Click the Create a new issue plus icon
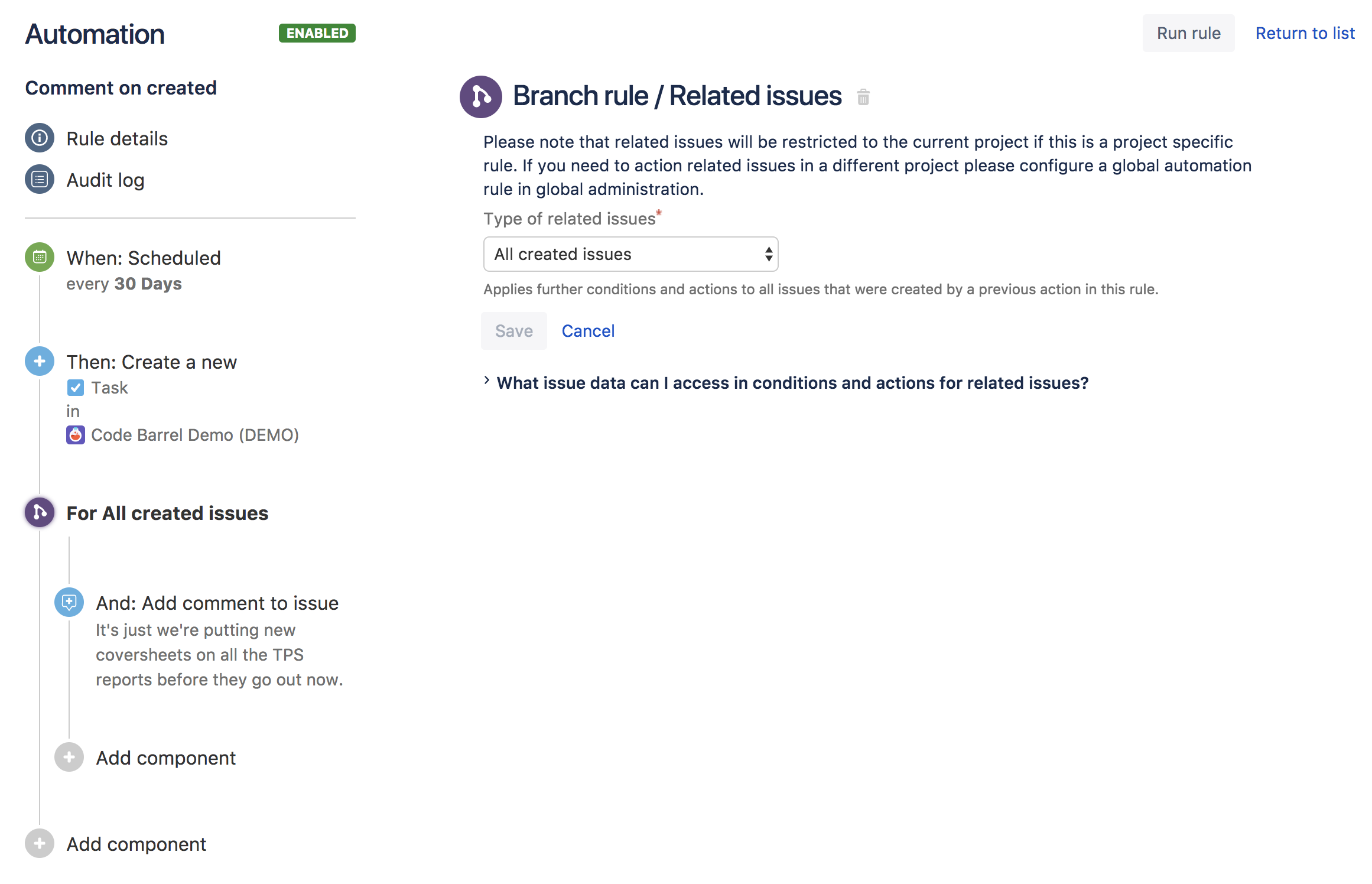The height and width of the screenshot is (884, 1372). coord(40,361)
